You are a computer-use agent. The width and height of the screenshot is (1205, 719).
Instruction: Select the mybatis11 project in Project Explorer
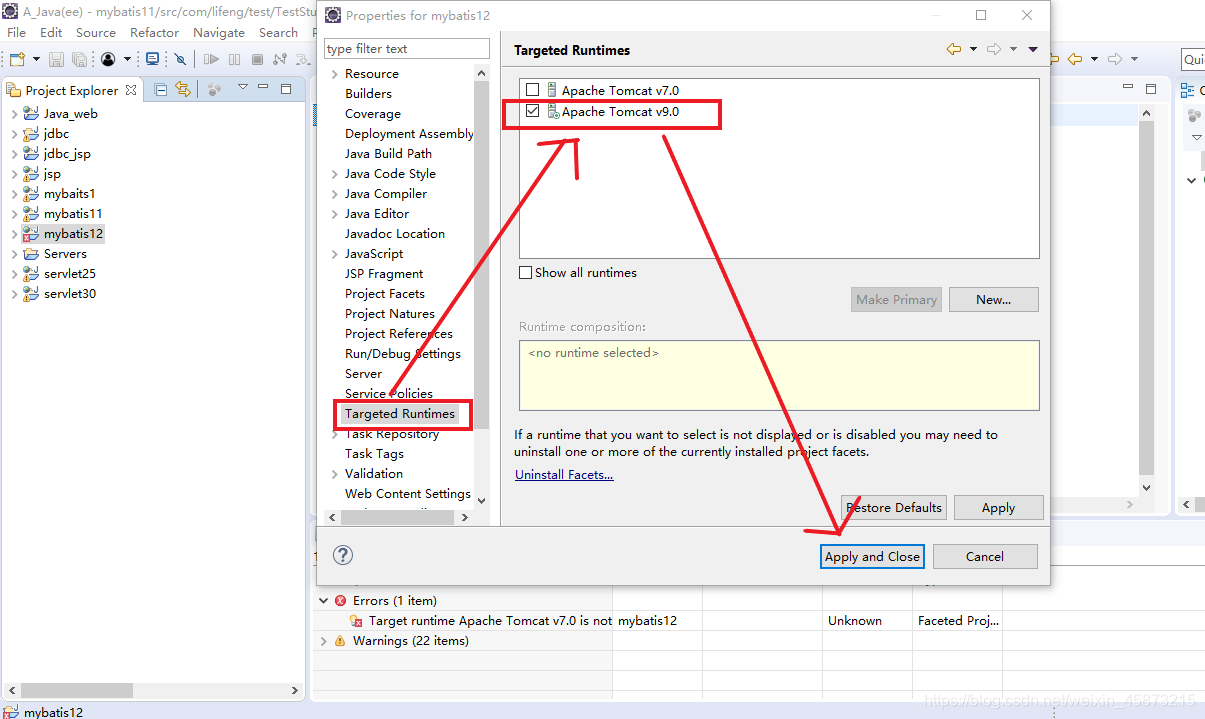pos(73,214)
